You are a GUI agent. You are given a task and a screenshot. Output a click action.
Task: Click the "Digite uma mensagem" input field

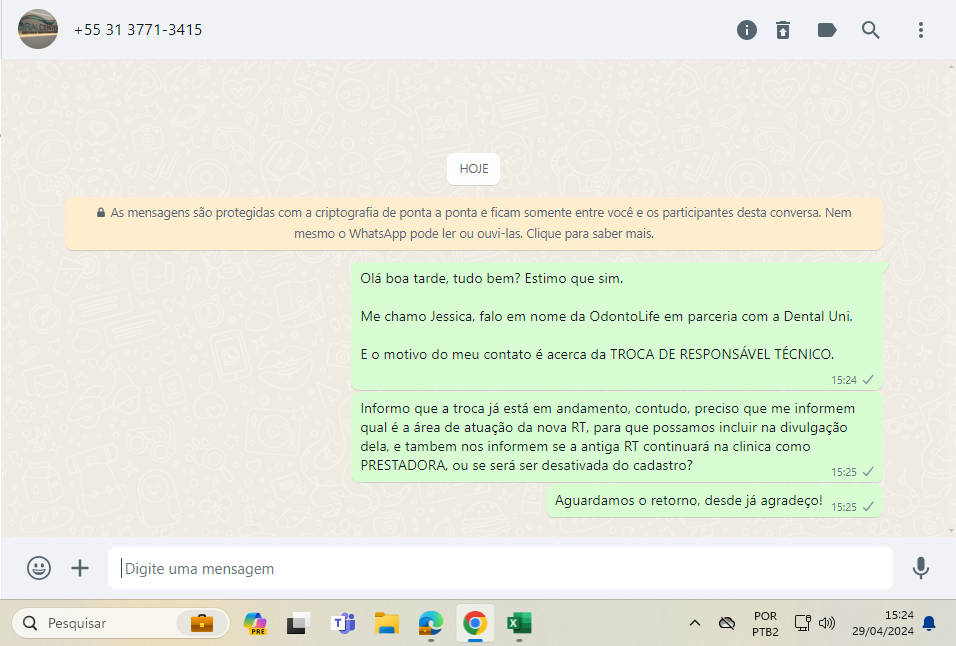[x=500, y=568]
